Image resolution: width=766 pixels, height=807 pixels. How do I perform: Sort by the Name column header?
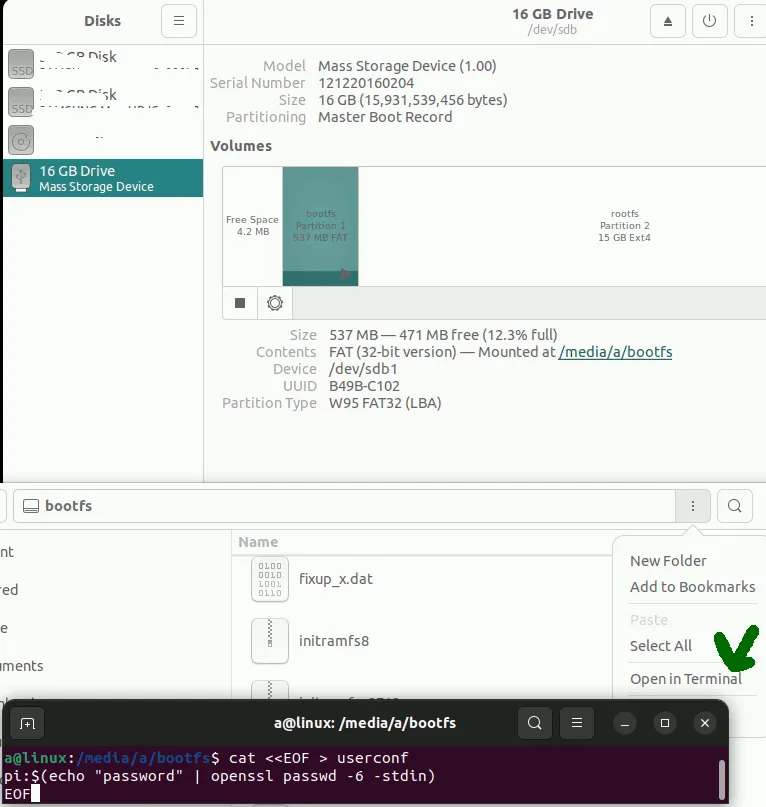pyautogui.click(x=258, y=542)
